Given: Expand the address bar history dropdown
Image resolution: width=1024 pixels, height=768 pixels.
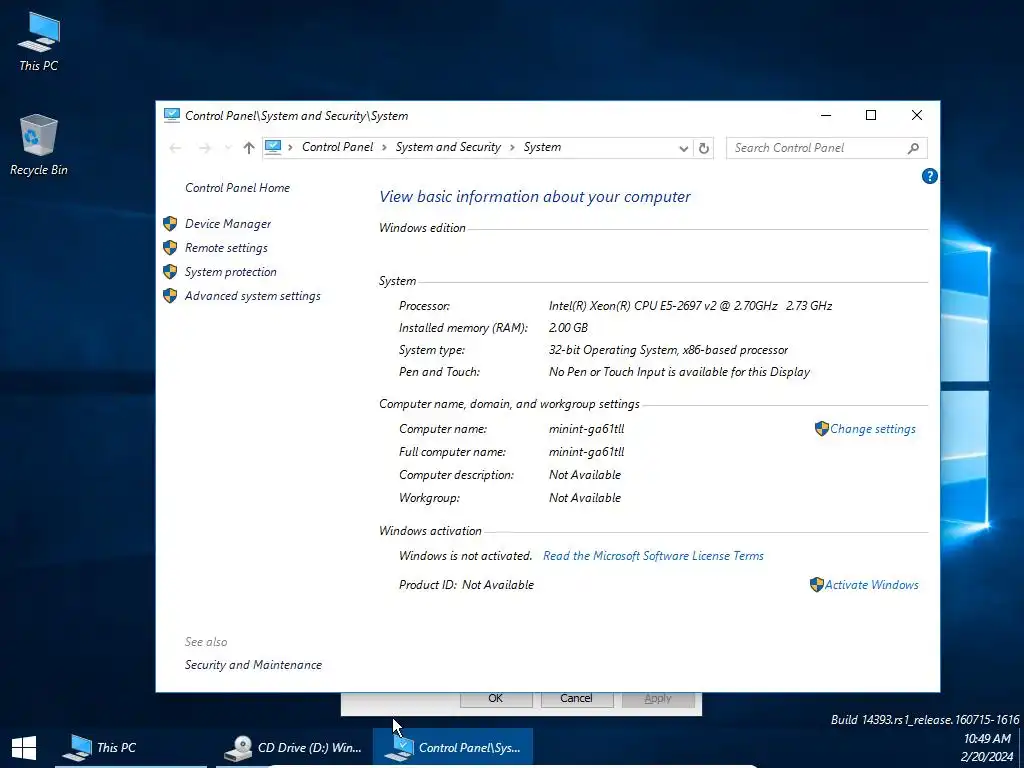Looking at the screenshot, I should (683, 148).
